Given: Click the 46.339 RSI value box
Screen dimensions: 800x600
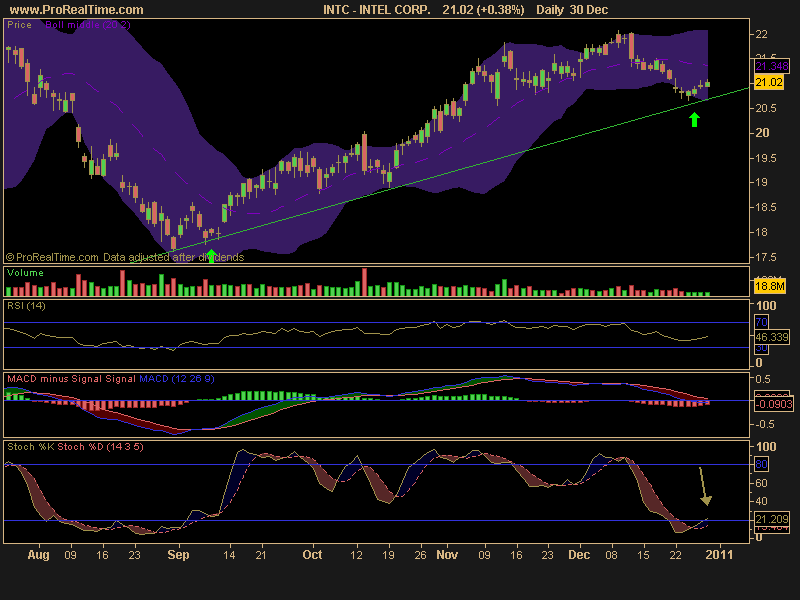Looking at the screenshot, I should tap(772, 337).
